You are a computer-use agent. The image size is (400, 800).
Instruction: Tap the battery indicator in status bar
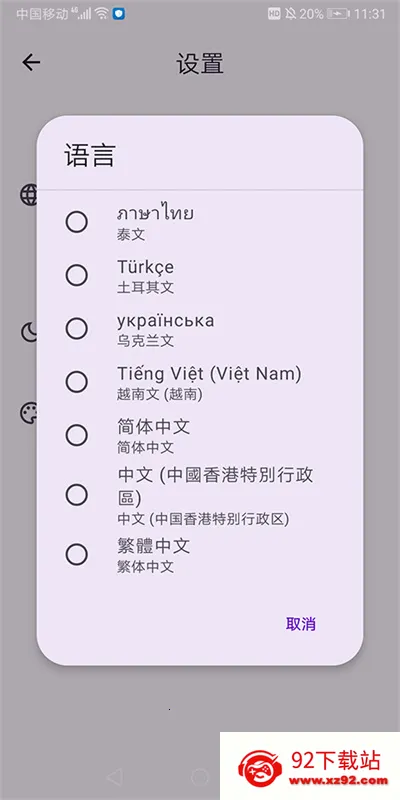pos(338,14)
